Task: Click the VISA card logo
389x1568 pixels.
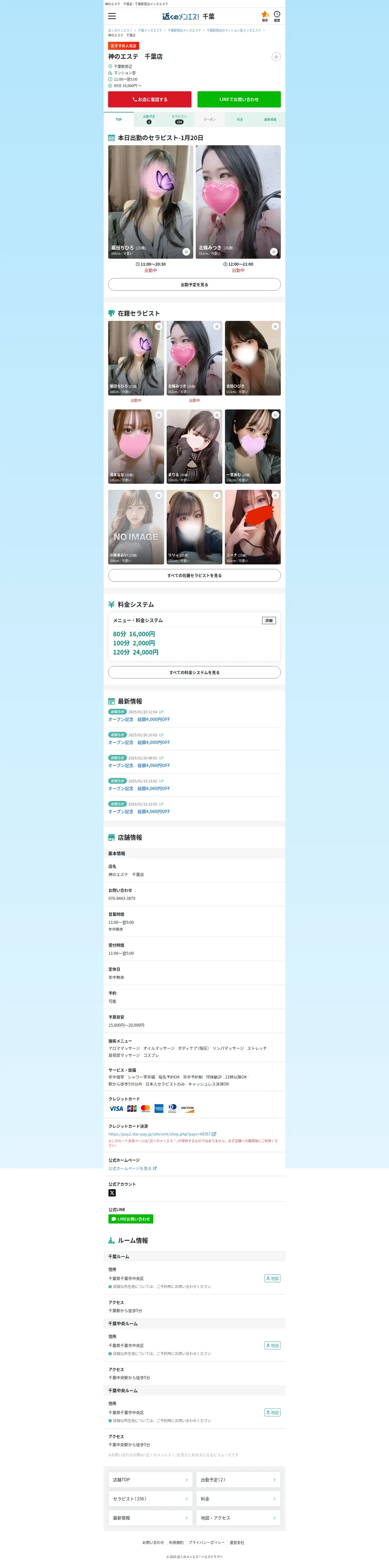Action: pyautogui.click(x=116, y=1109)
